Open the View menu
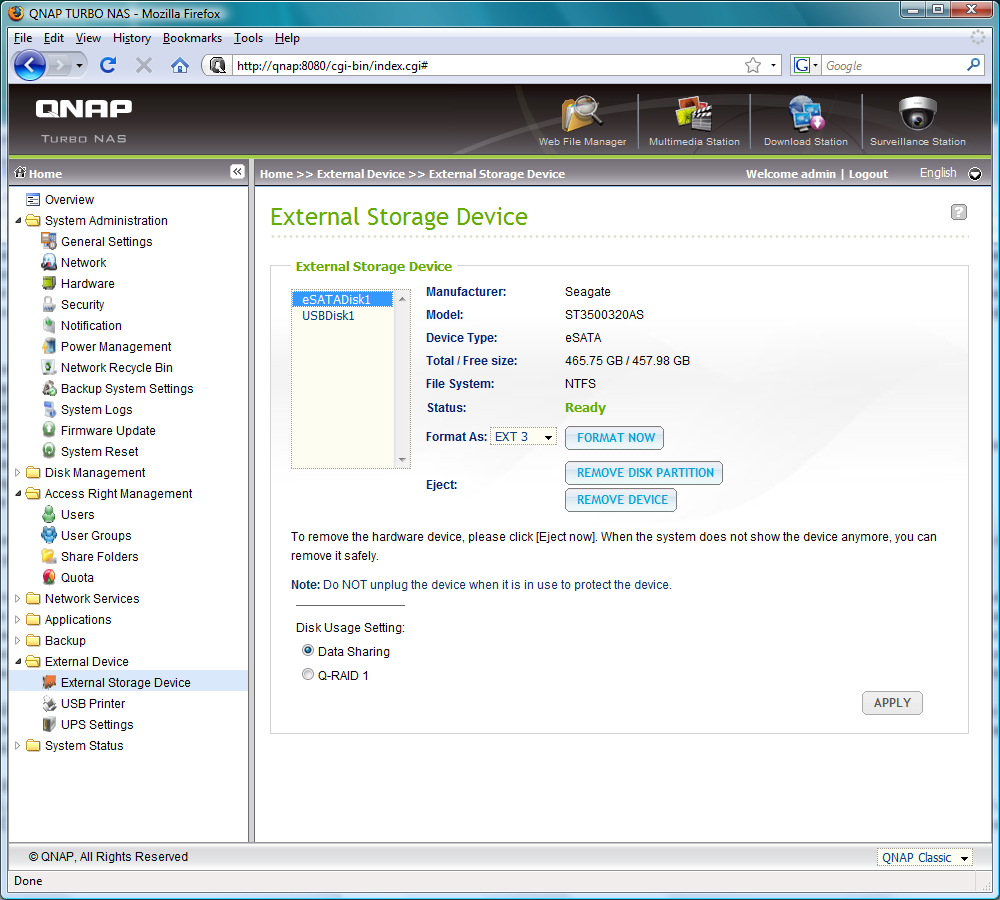Image resolution: width=1000 pixels, height=900 pixels. (x=88, y=38)
